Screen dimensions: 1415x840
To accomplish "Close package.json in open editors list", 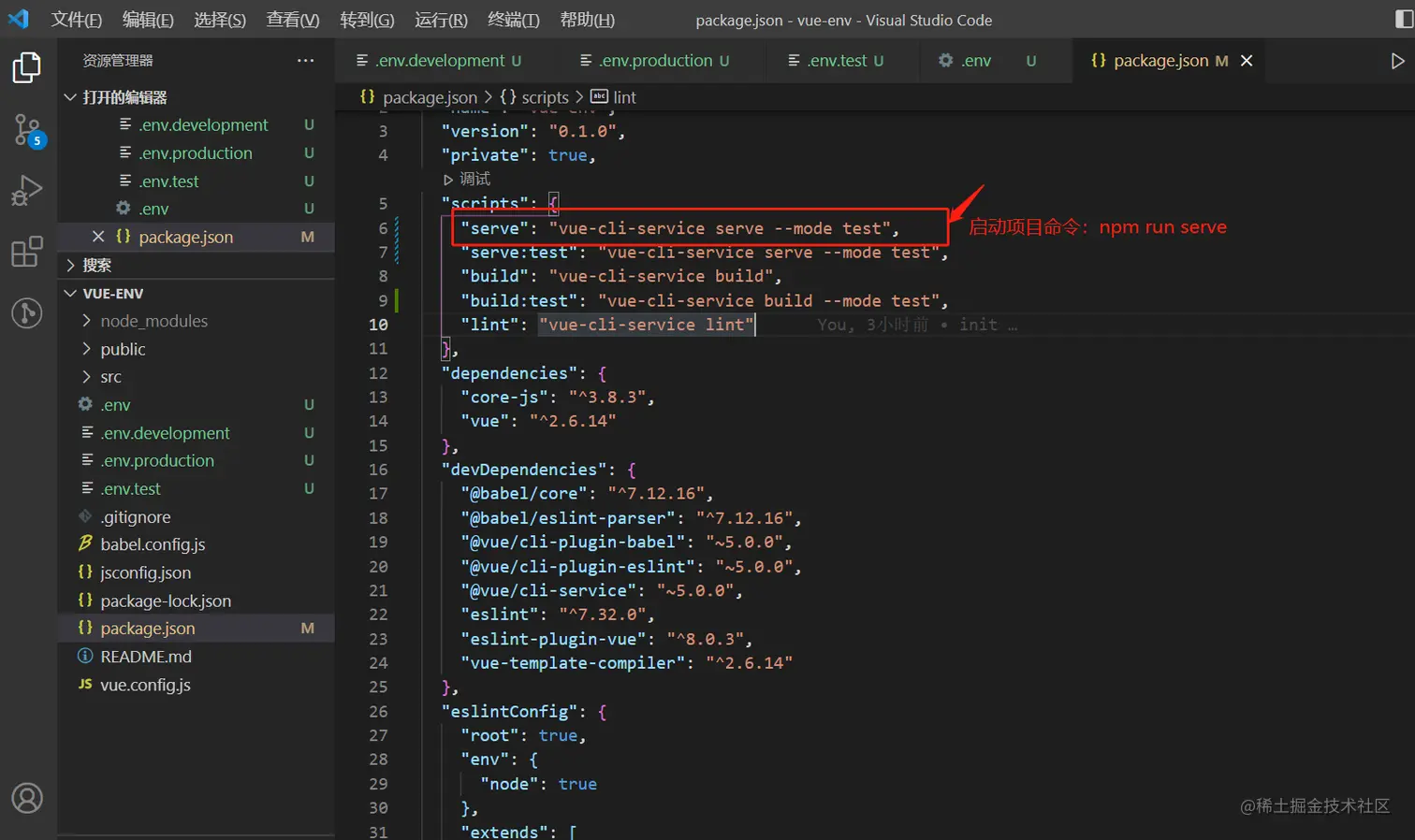I will click(x=98, y=237).
